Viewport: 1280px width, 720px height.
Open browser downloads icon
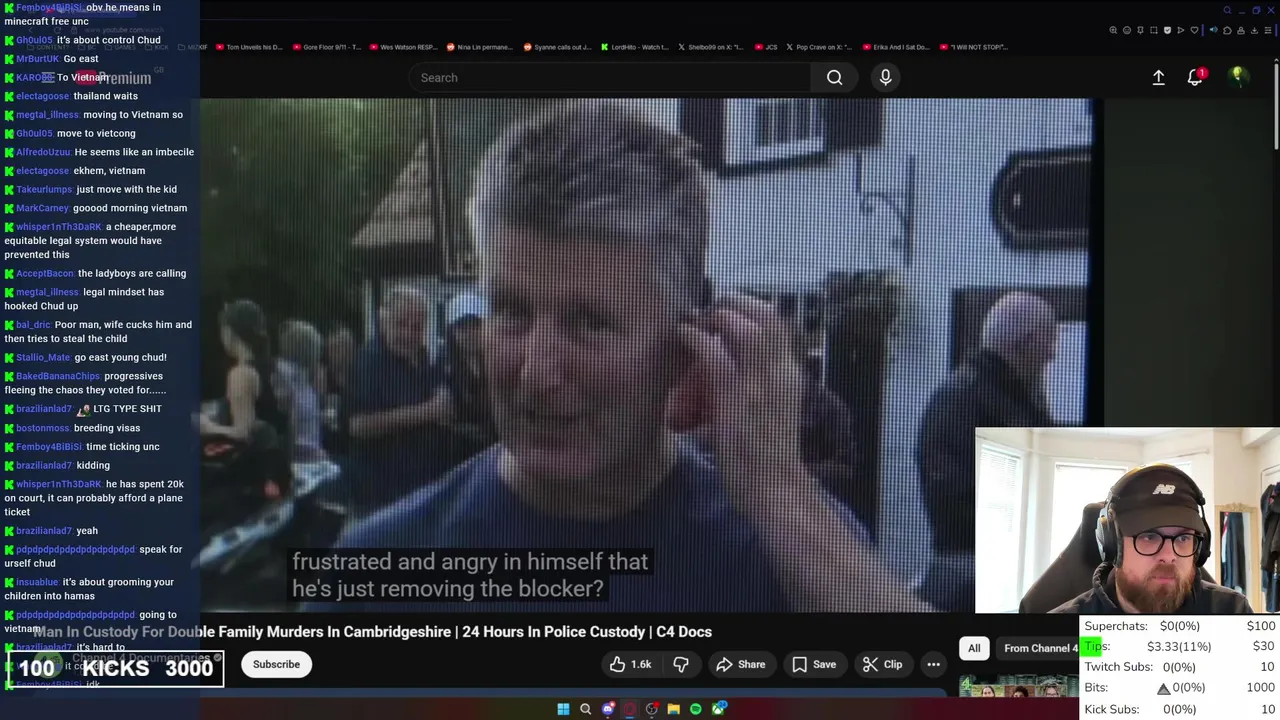pos(1254,30)
